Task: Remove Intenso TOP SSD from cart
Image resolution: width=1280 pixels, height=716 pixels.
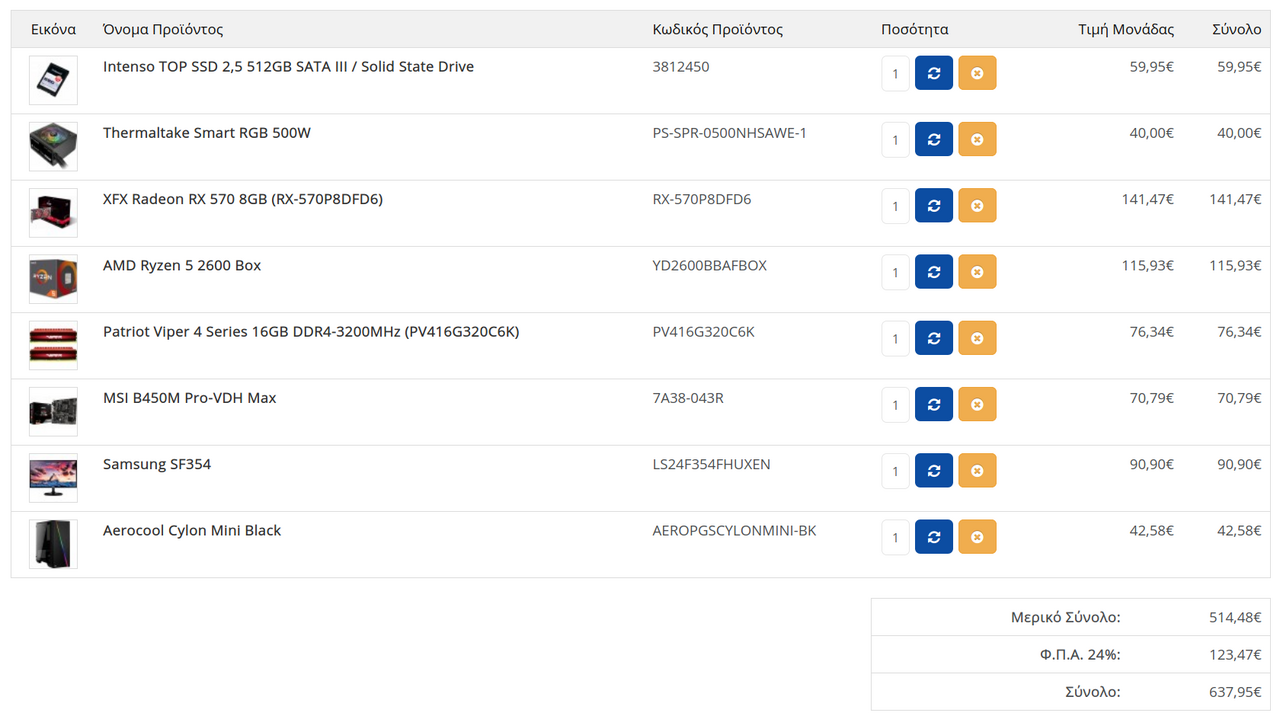Action: click(x=977, y=73)
